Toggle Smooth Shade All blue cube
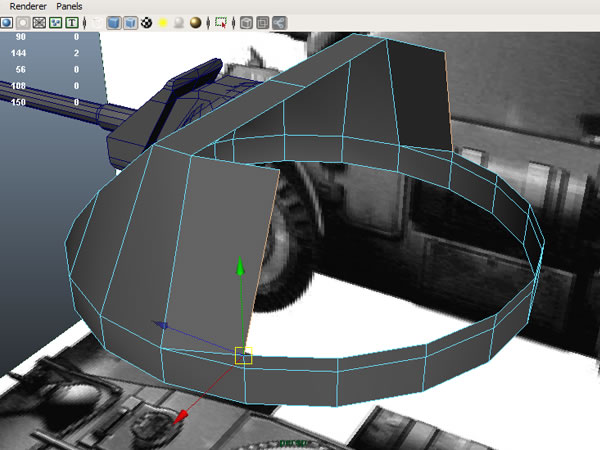Viewport: 600px width, 450px height. coord(114,23)
